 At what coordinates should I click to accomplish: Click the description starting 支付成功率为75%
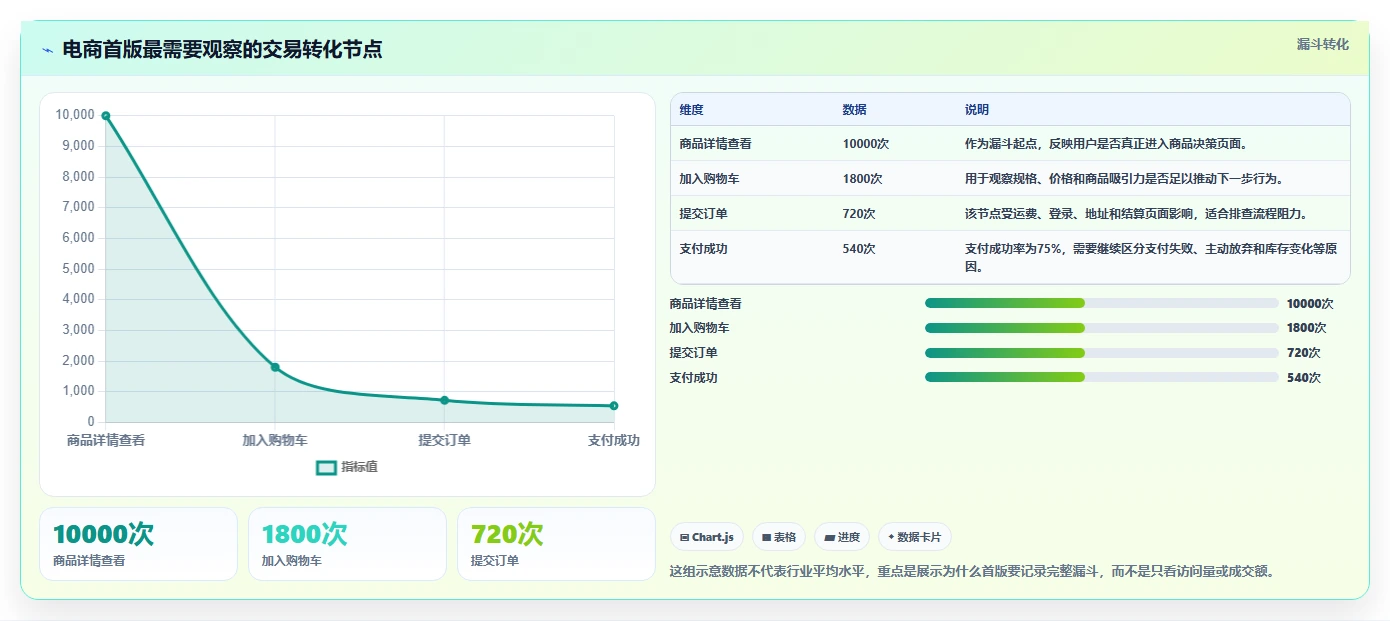click(1150, 258)
